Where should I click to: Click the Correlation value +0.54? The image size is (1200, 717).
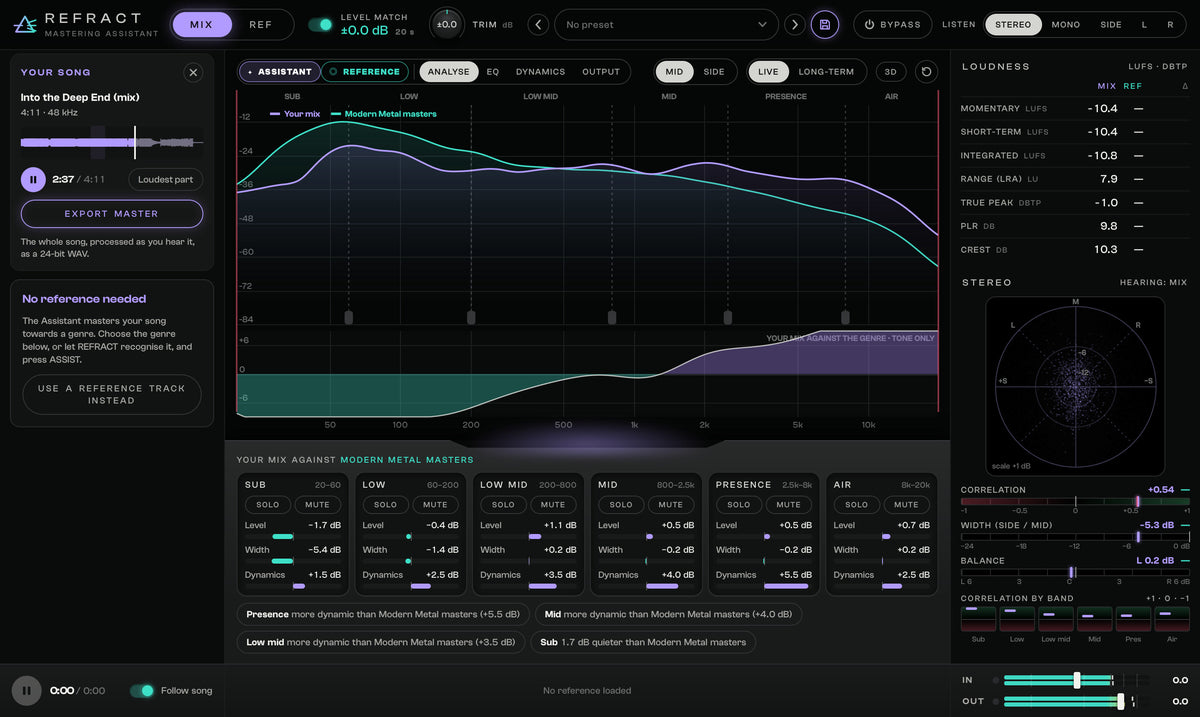[x=1161, y=490]
